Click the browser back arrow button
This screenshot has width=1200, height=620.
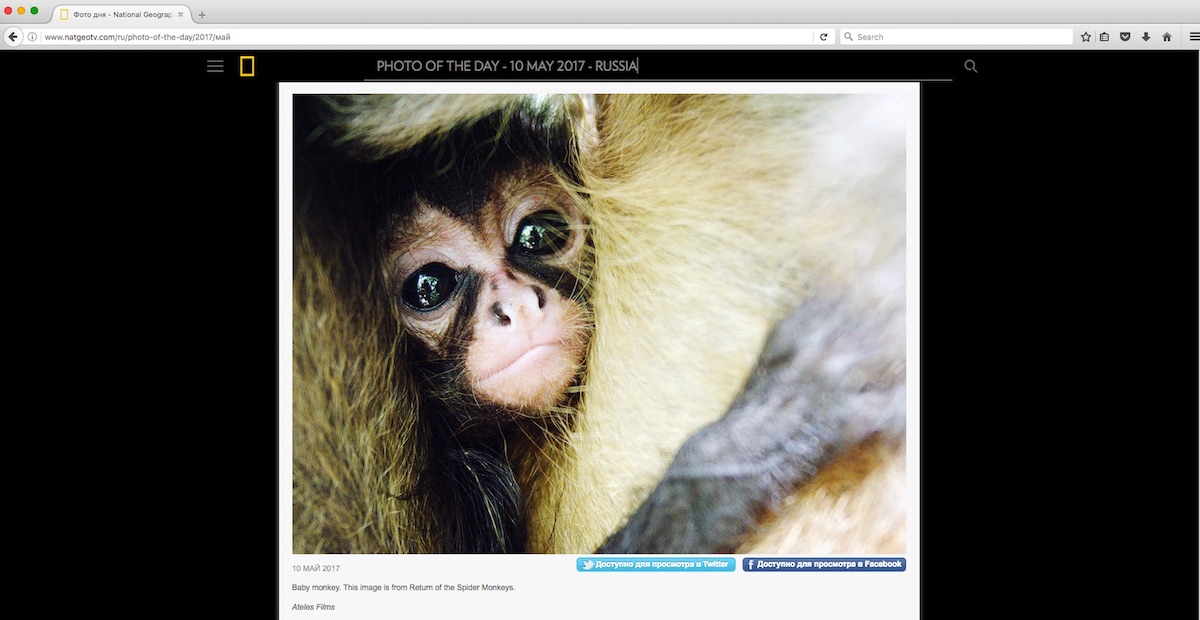click(13, 37)
